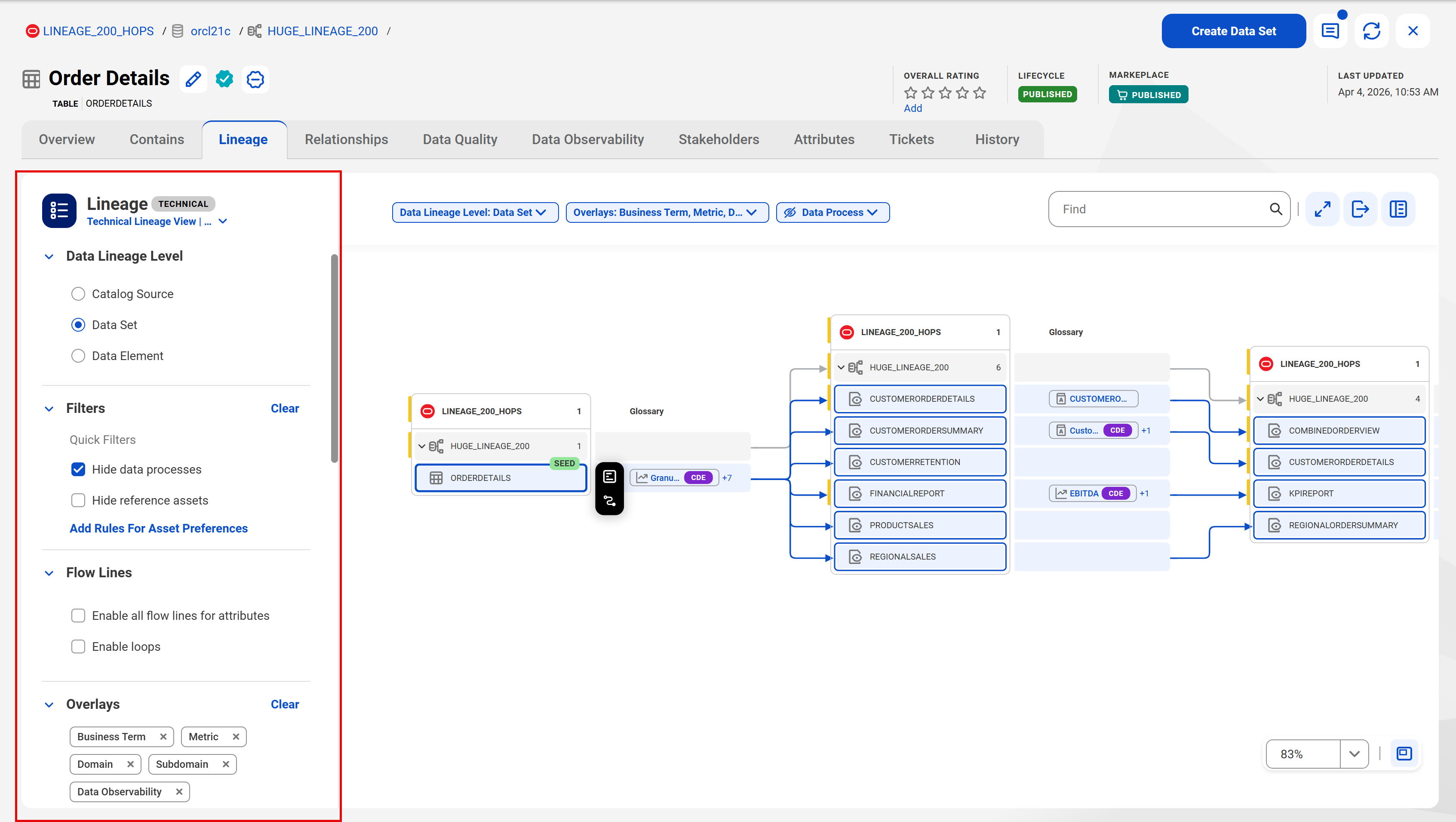Switch to the Overview tab
Screen dimensions: 1456x822
click(x=67, y=140)
